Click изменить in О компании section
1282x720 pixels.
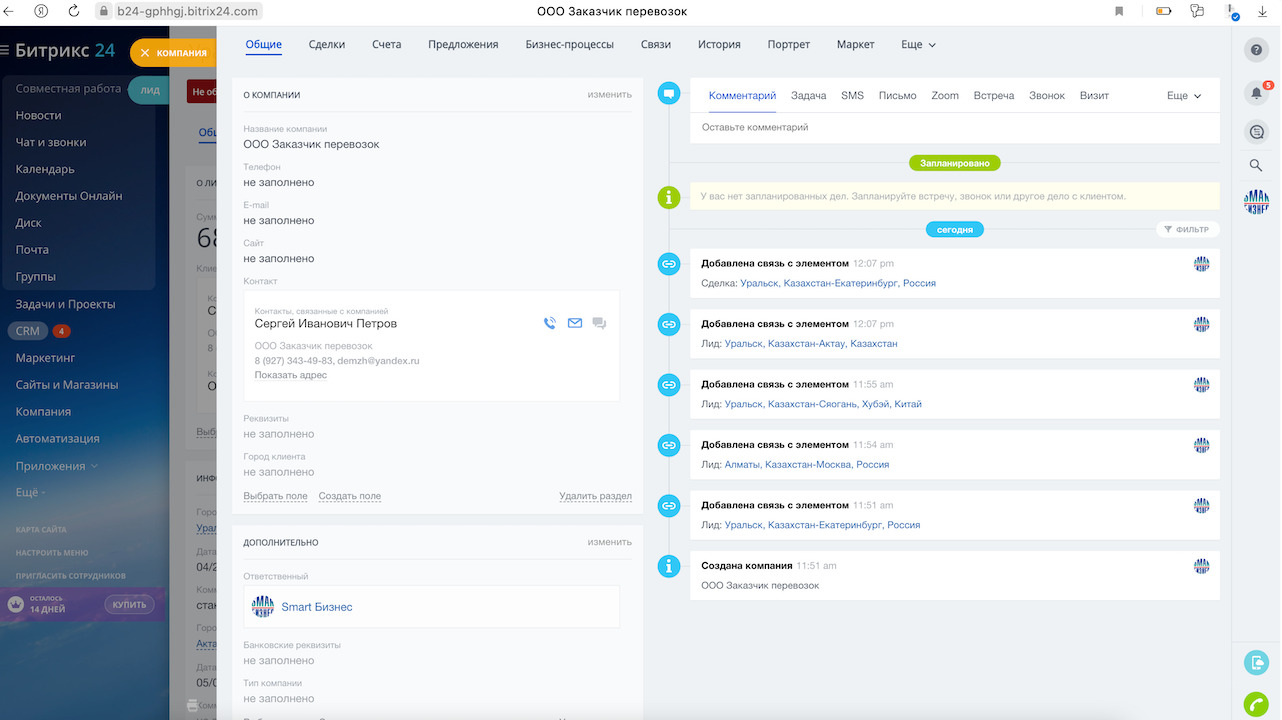tap(609, 95)
